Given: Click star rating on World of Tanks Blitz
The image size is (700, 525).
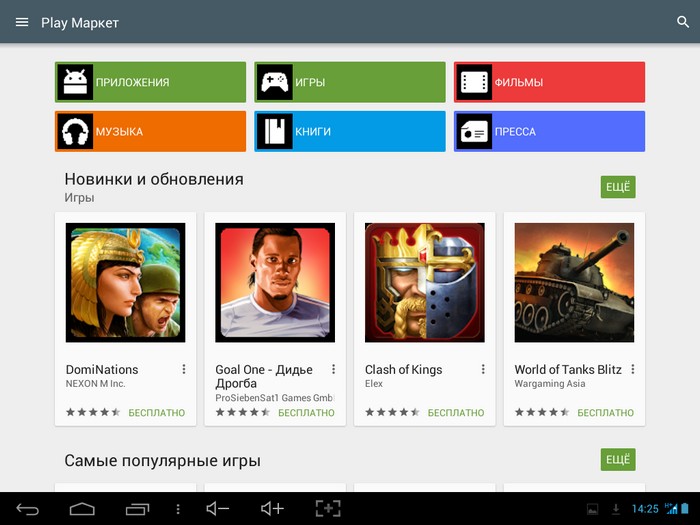Looking at the screenshot, I should [542, 412].
